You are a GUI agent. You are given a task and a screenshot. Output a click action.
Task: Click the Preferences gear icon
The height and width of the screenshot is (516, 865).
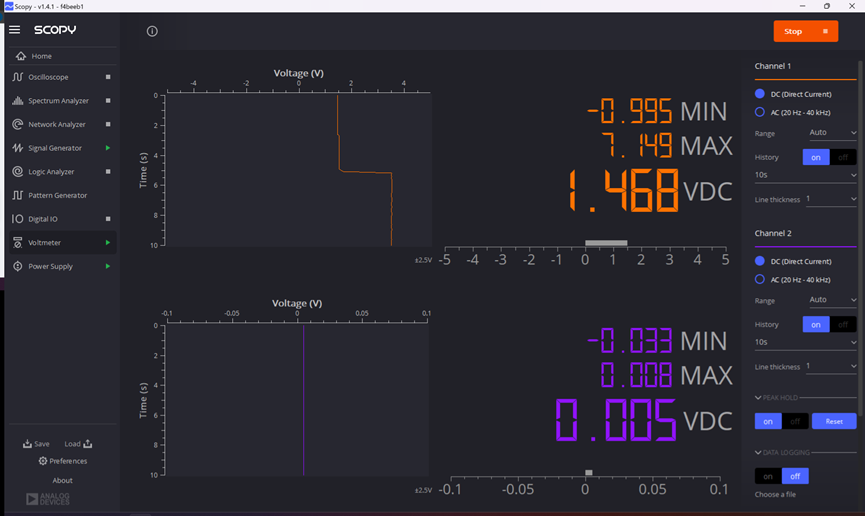[x=42, y=461]
